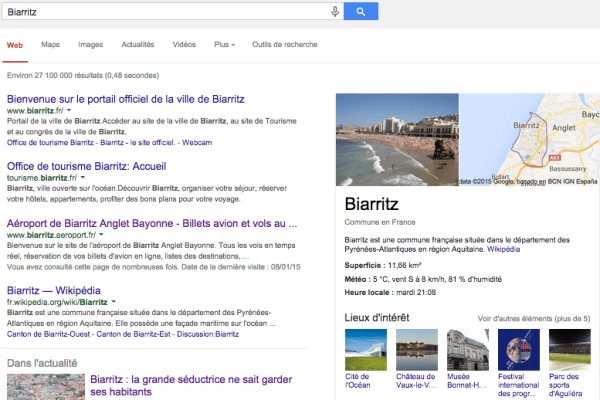The image size is (600, 400).
Task: Open Biarritz - le site officiel sitelink
Action: pos(137,142)
